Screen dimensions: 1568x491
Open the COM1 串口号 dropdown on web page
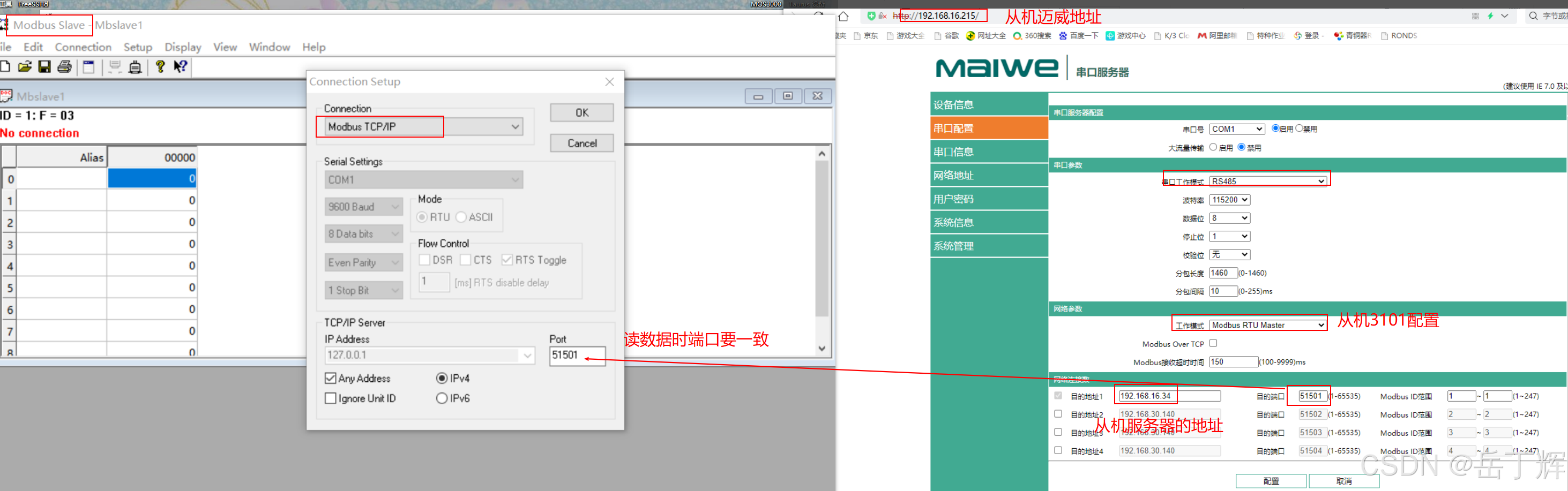tap(1237, 129)
